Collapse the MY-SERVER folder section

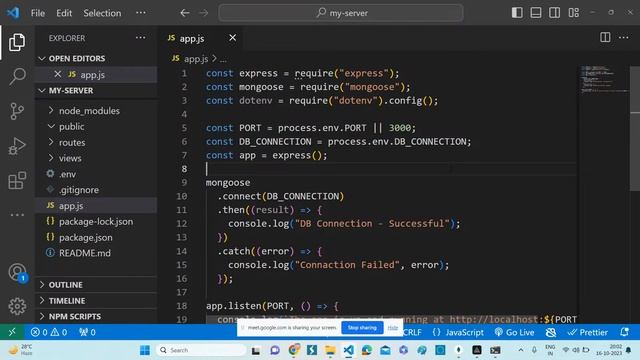tap(96, 91)
